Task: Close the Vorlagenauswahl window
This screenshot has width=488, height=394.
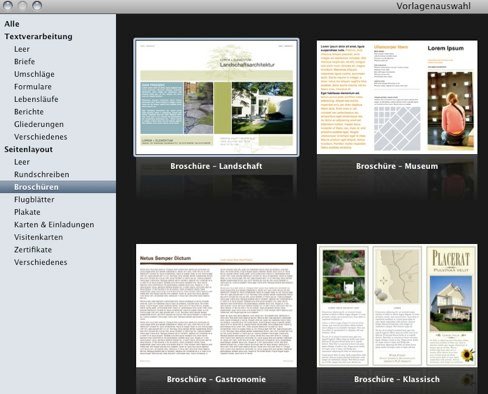Action: (8, 5)
